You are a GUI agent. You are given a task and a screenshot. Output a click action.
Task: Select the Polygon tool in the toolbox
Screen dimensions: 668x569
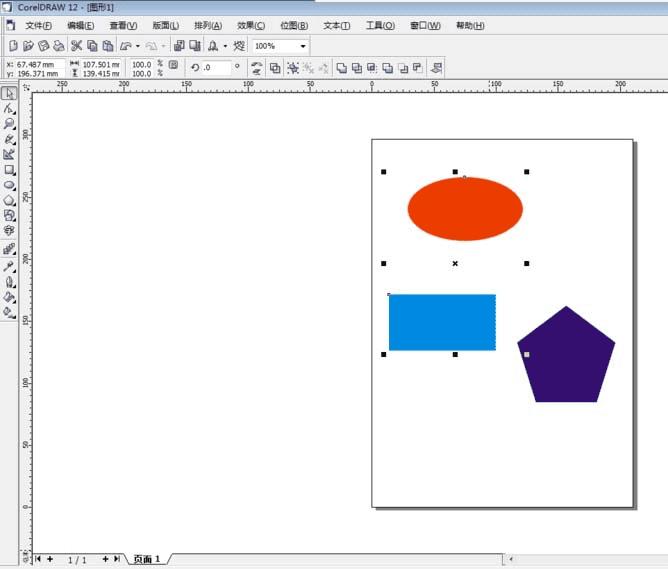(x=9, y=200)
